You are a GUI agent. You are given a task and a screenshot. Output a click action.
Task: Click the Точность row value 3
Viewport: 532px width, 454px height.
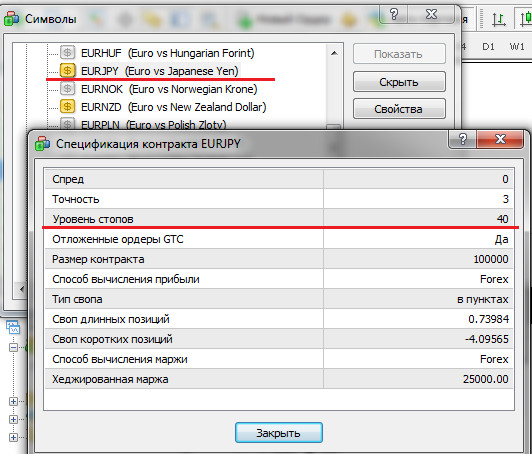pyautogui.click(x=505, y=199)
